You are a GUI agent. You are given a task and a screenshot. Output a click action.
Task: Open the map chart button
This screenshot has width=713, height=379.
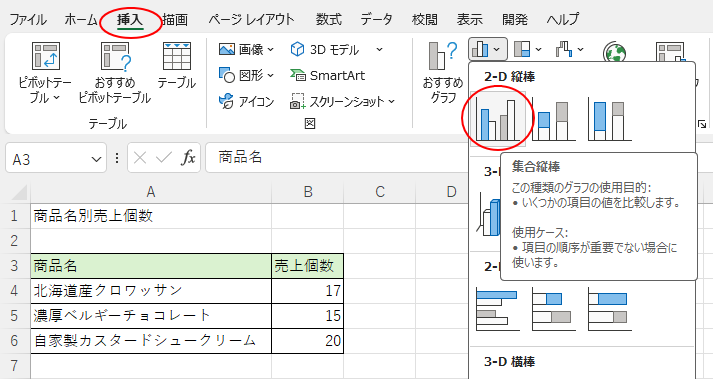[614, 51]
